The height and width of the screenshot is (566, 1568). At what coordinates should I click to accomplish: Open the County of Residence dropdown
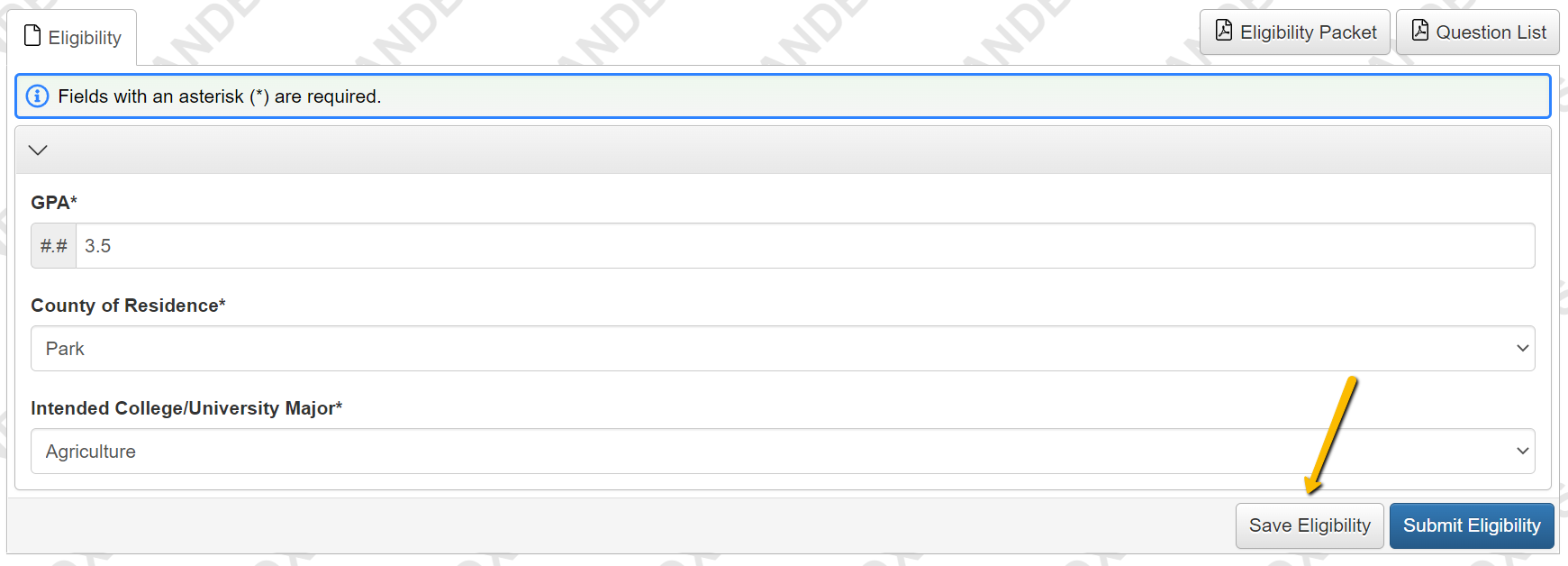click(x=783, y=349)
